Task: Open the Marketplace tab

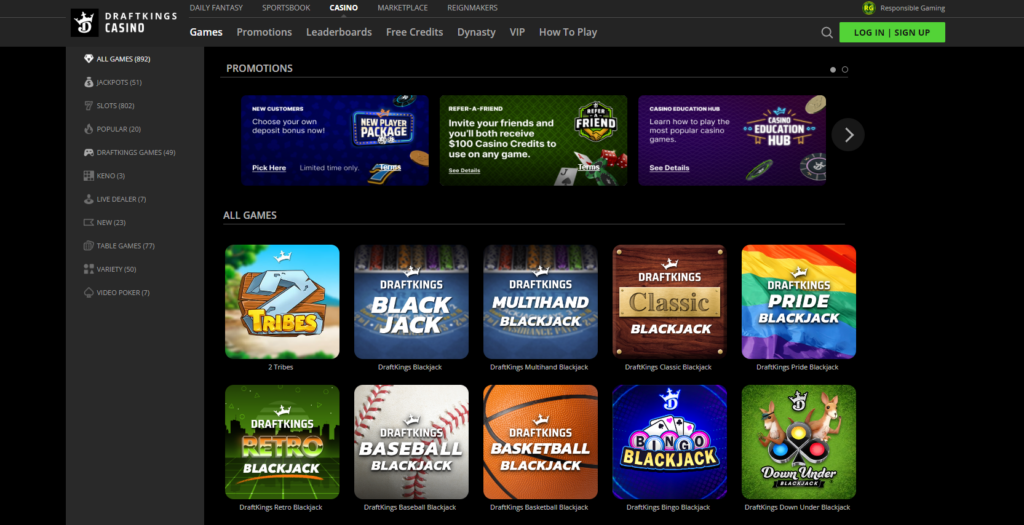Action: click(x=402, y=8)
